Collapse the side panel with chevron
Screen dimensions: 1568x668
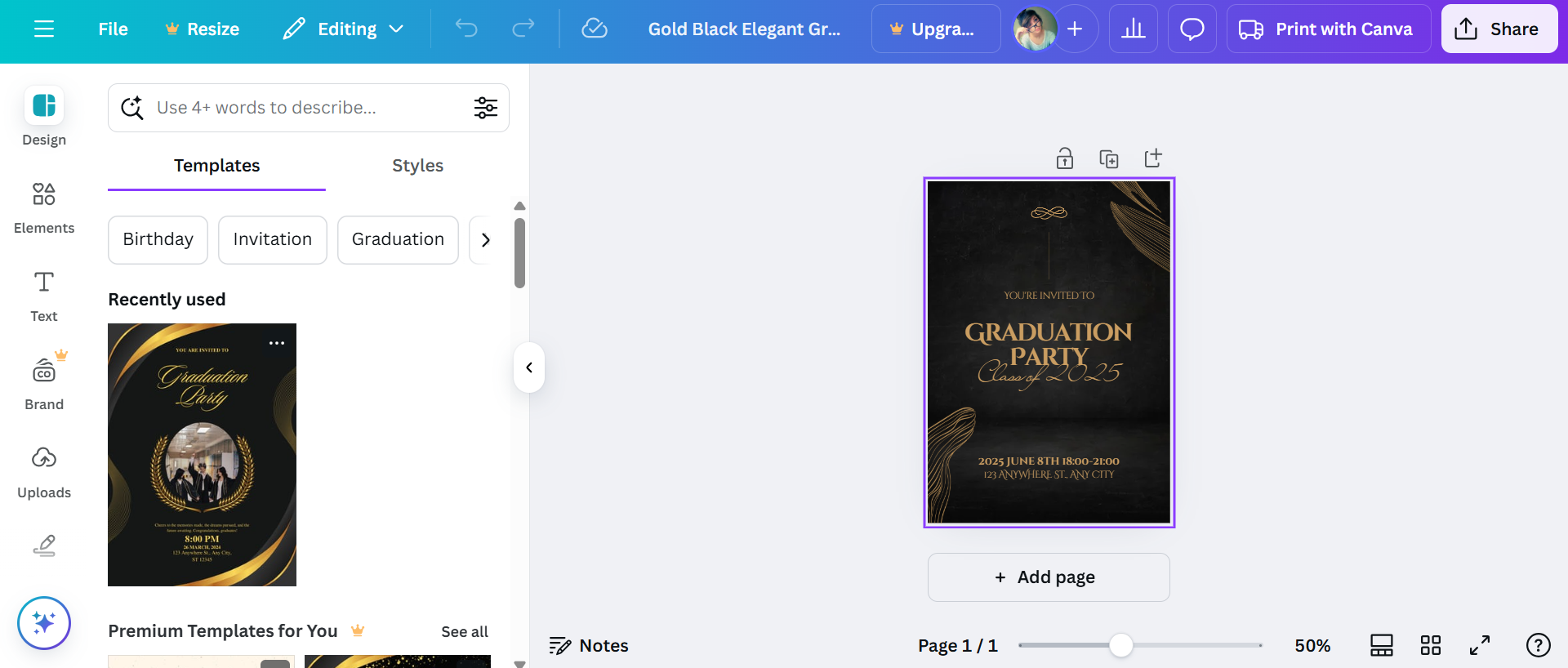point(529,367)
